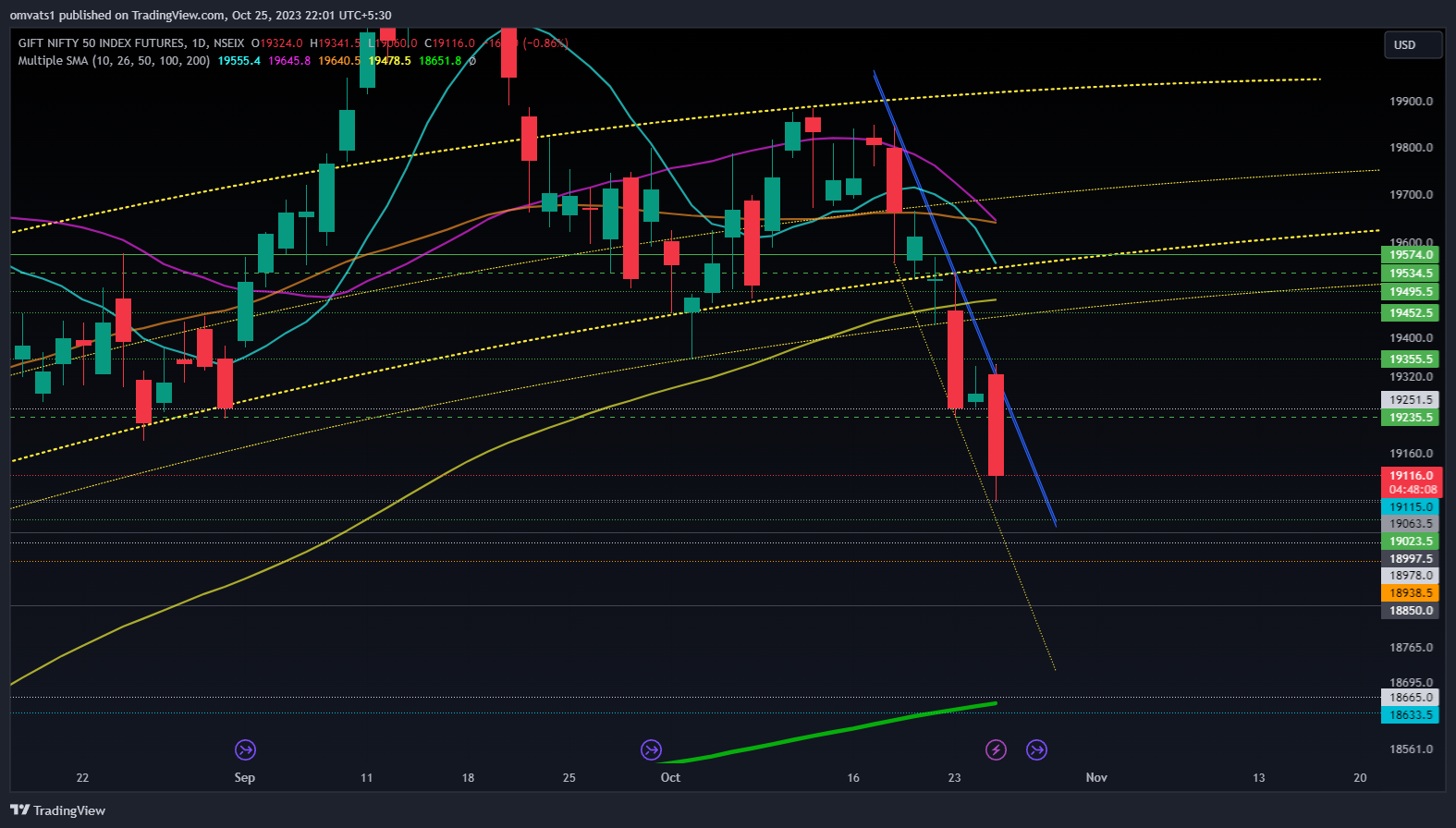Click the 16 date on time axis
The width and height of the screenshot is (1456, 828).
(x=853, y=777)
